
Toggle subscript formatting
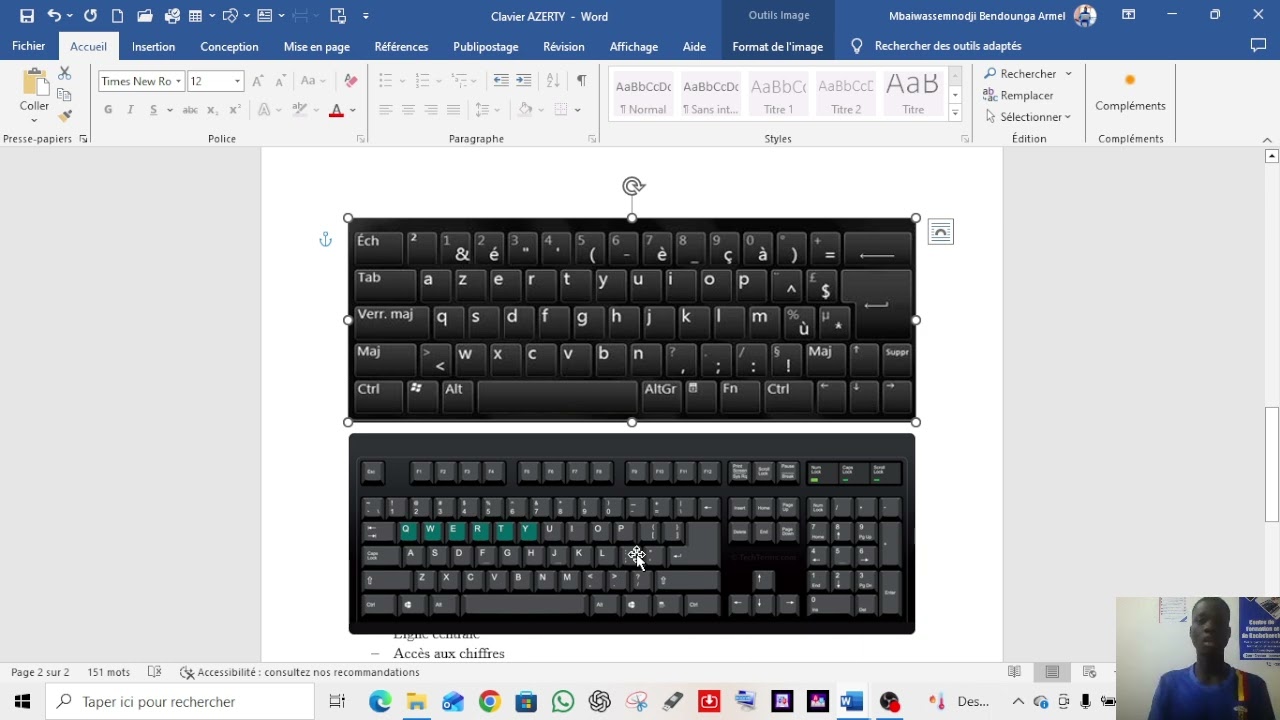(213, 110)
